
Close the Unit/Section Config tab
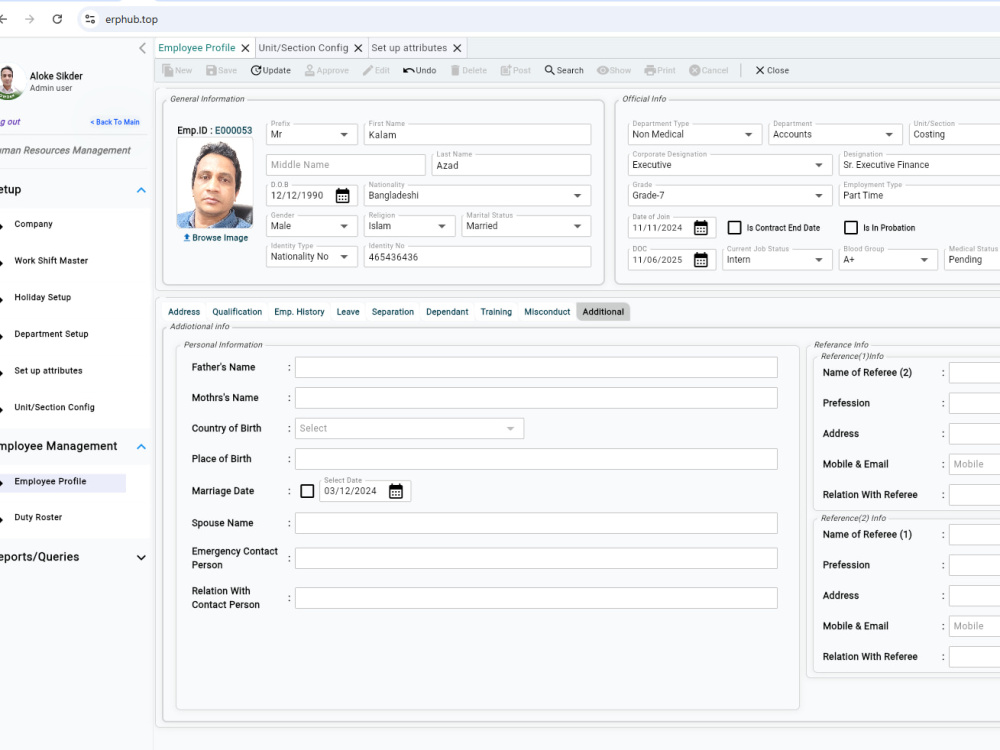pyautogui.click(x=358, y=48)
